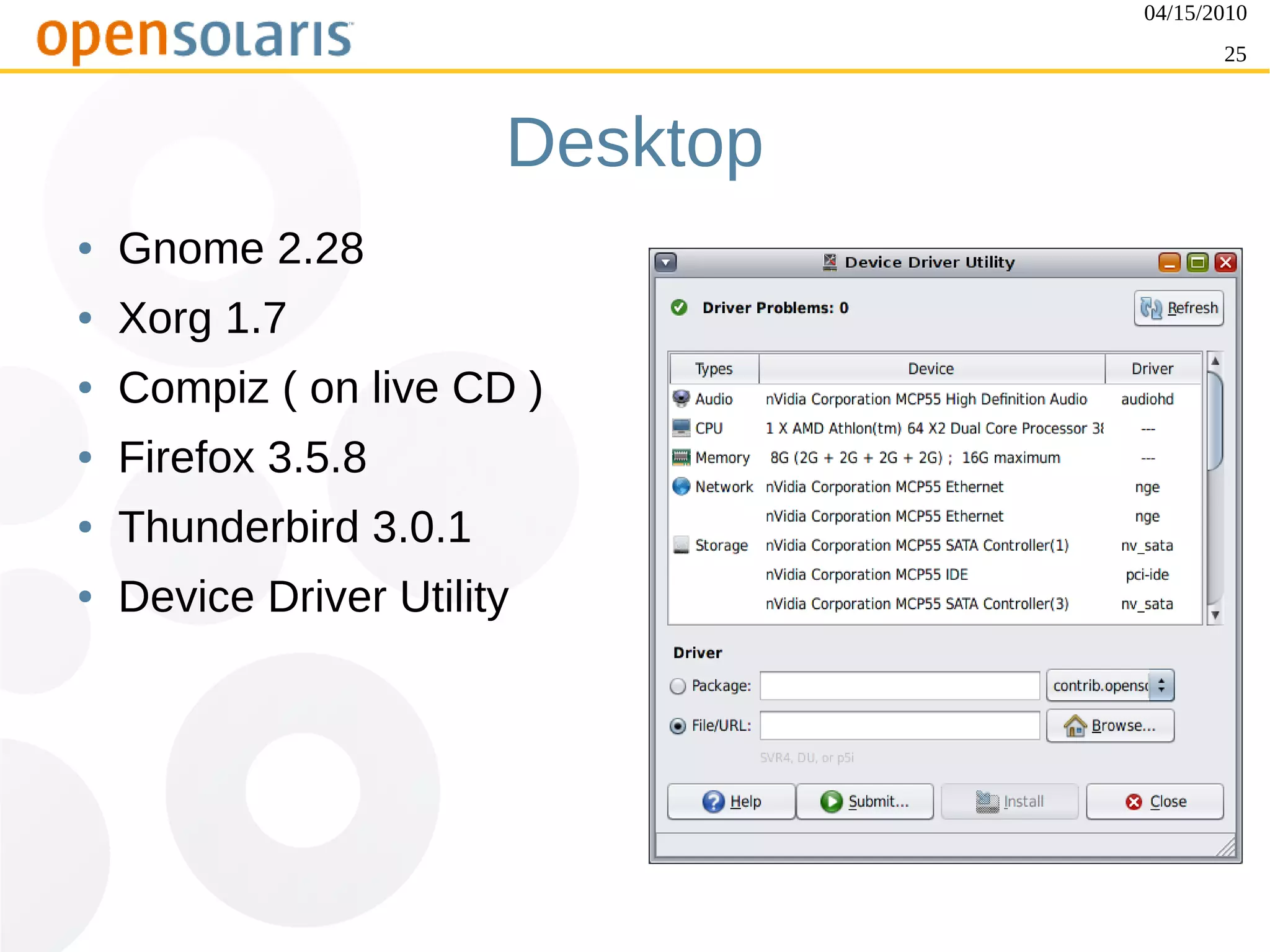Sort by the Types column header
The height and width of the screenshot is (952, 1270).
click(x=714, y=369)
